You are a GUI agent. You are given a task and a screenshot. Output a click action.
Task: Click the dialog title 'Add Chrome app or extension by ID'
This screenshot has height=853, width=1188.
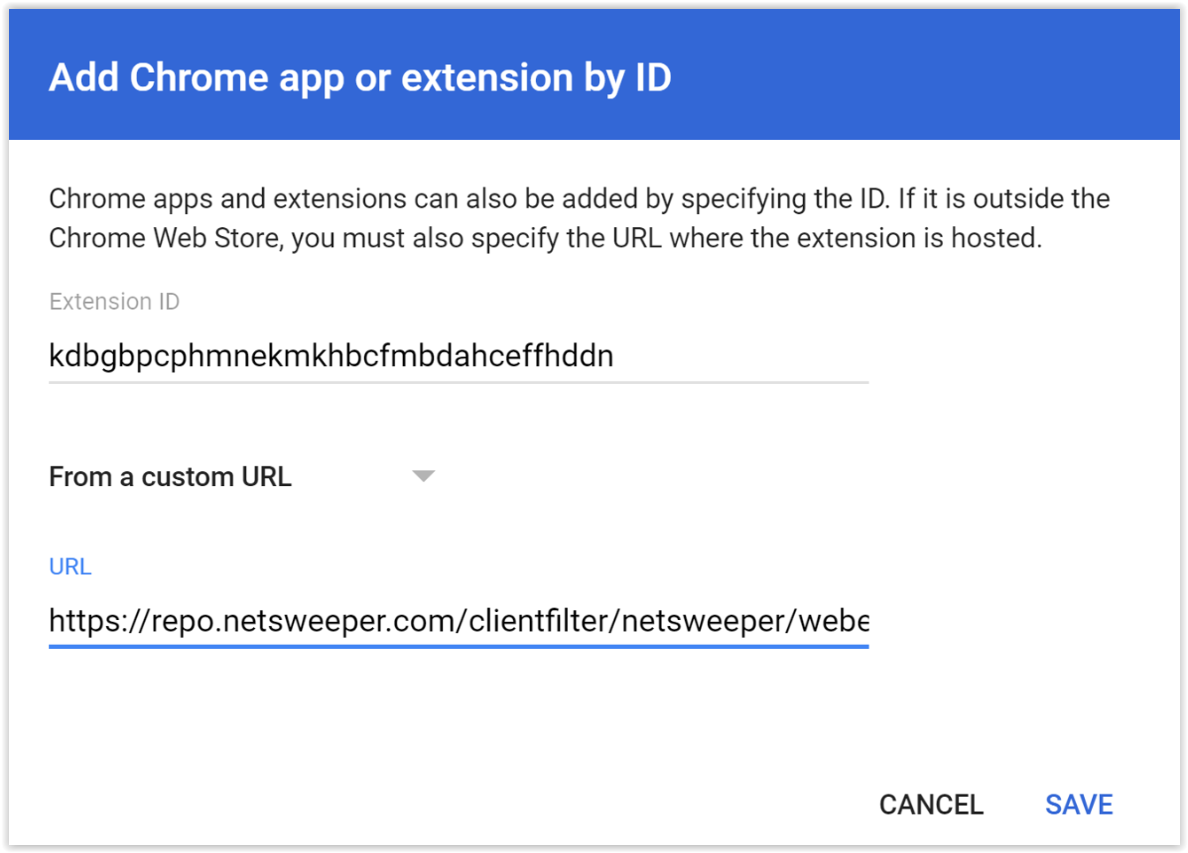click(x=360, y=77)
